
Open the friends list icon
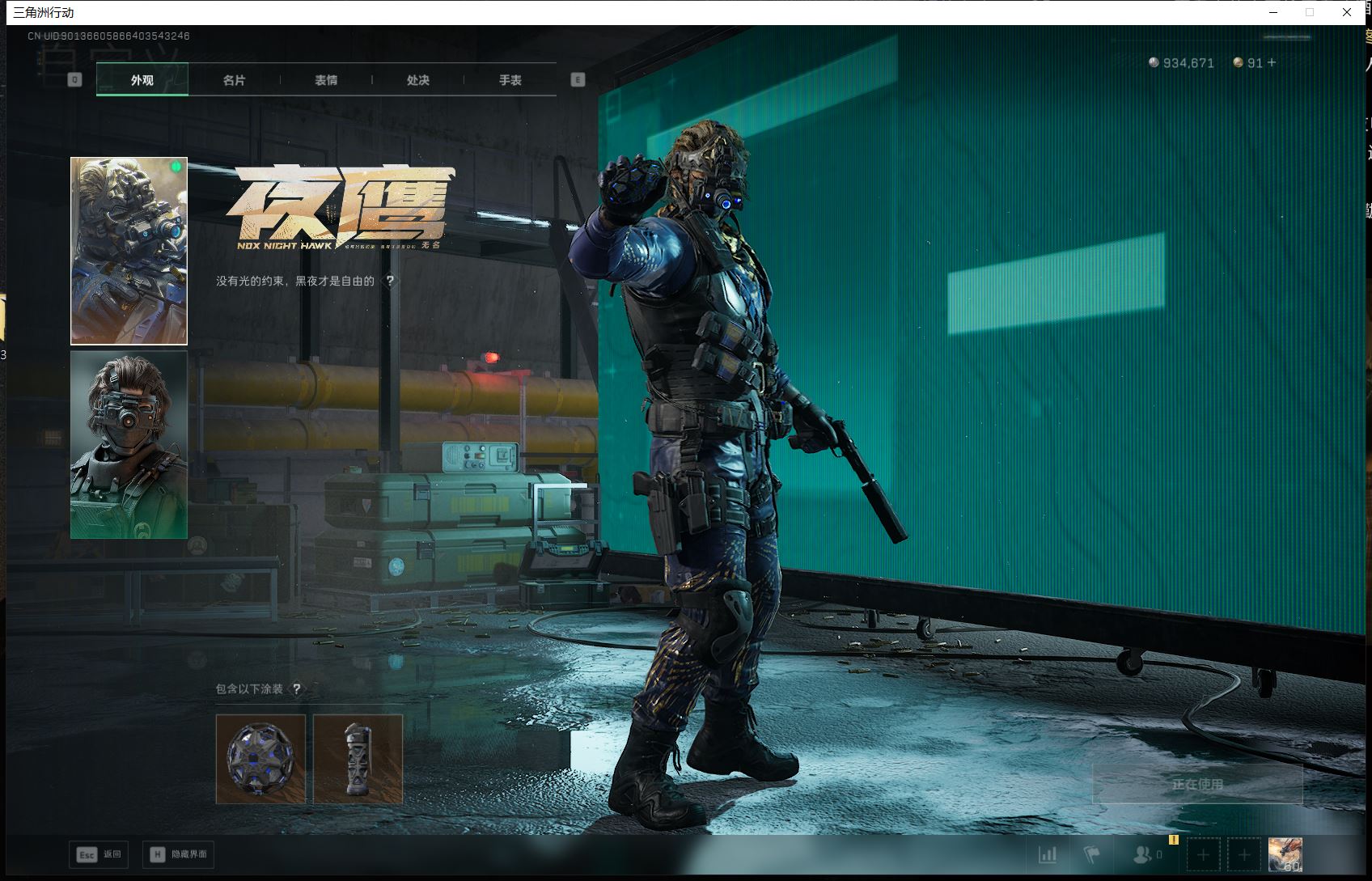[1143, 854]
